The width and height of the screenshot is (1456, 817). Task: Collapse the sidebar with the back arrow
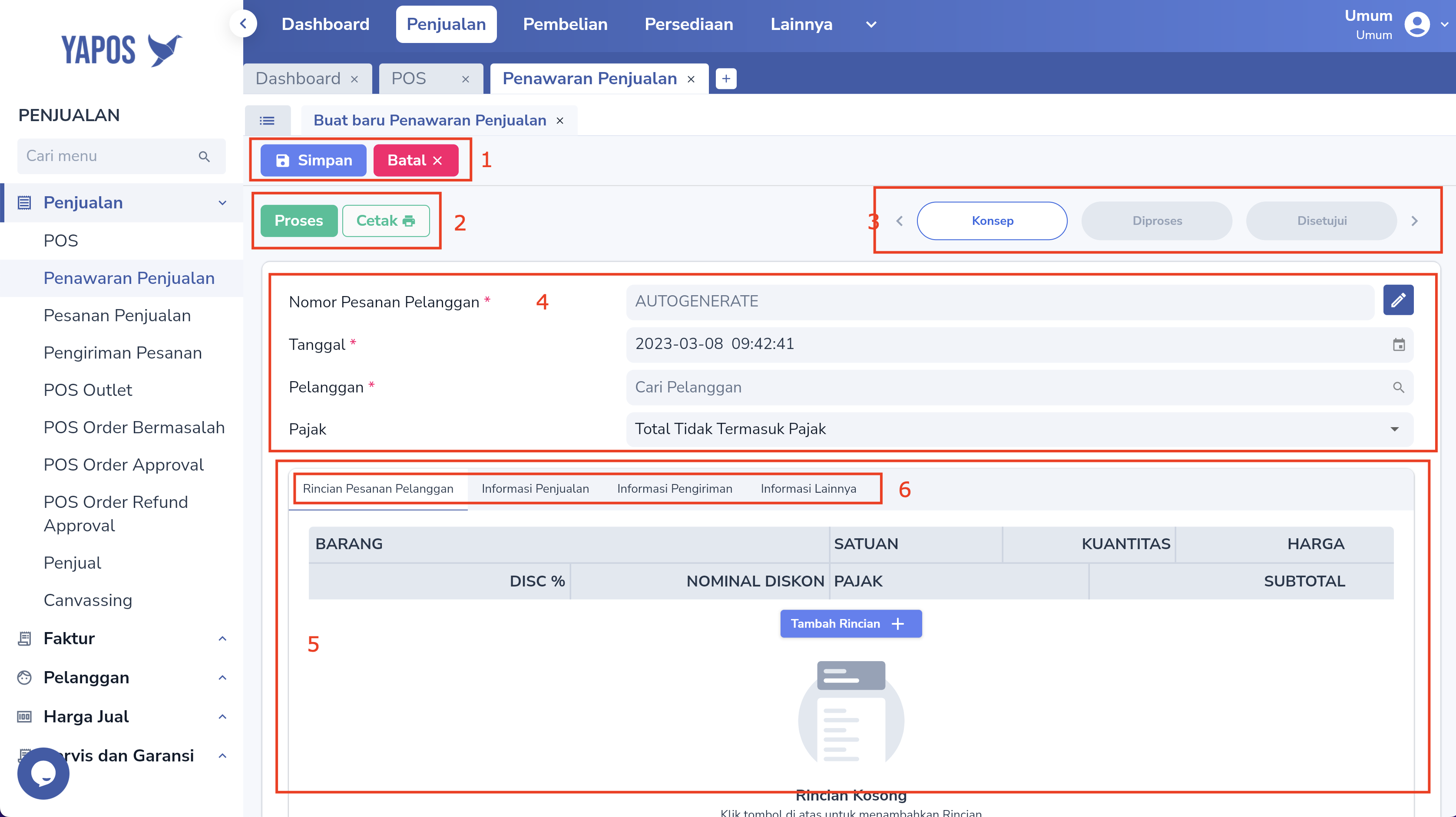pos(244,24)
